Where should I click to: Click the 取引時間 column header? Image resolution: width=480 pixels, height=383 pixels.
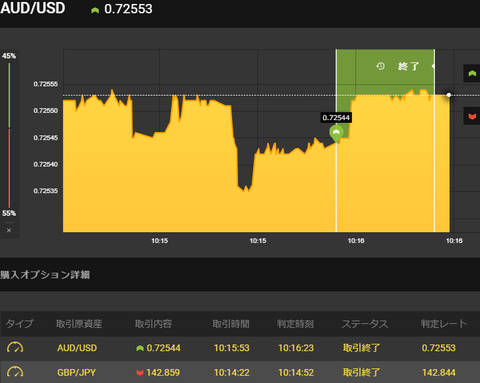coord(231,324)
